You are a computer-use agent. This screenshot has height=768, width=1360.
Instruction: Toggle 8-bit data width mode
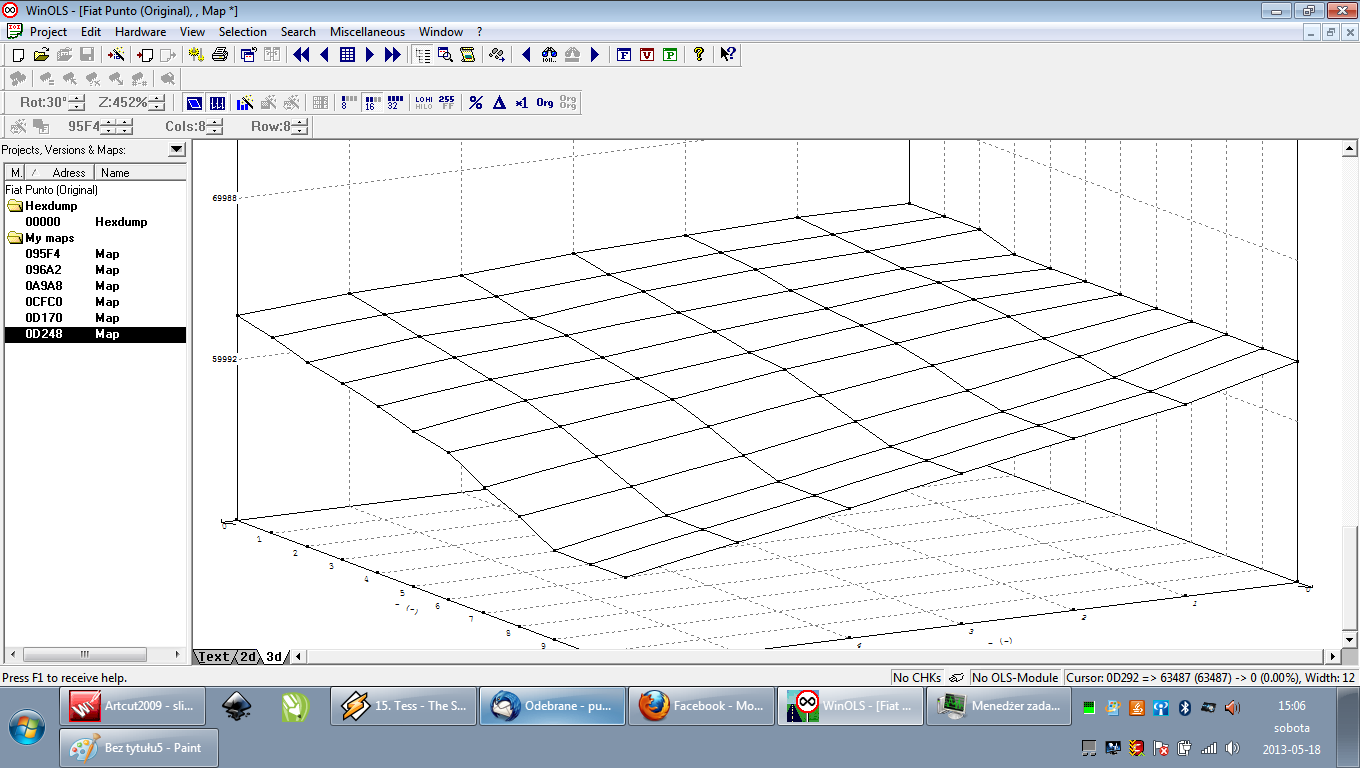pyautogui.click(x=348, y=102)
